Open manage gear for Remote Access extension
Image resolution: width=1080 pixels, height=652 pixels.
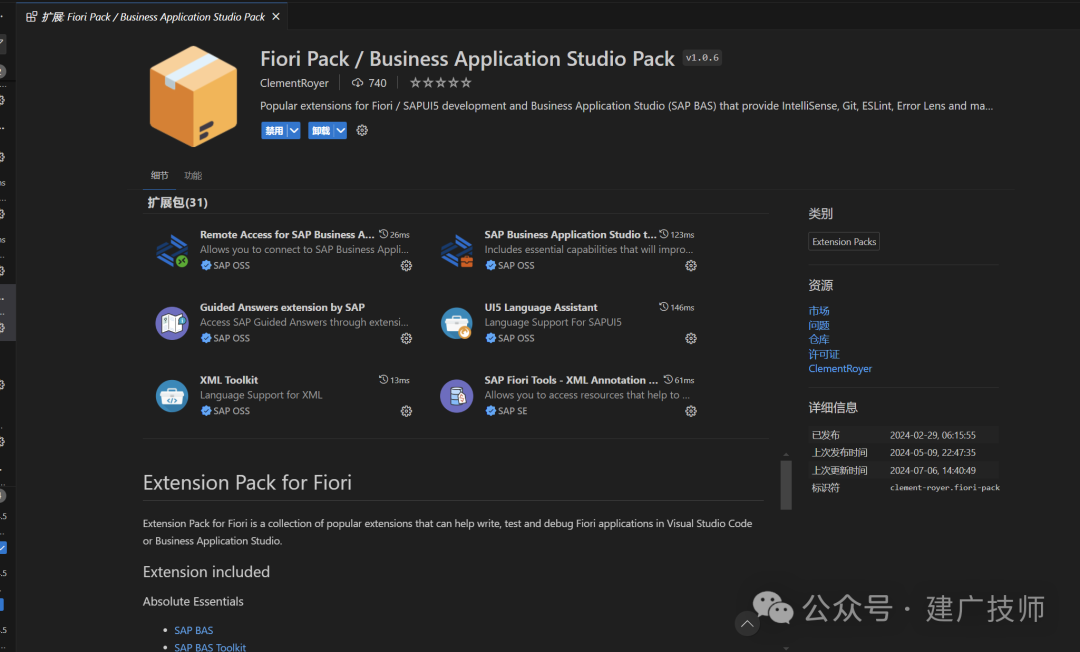(x=406, y=266)
